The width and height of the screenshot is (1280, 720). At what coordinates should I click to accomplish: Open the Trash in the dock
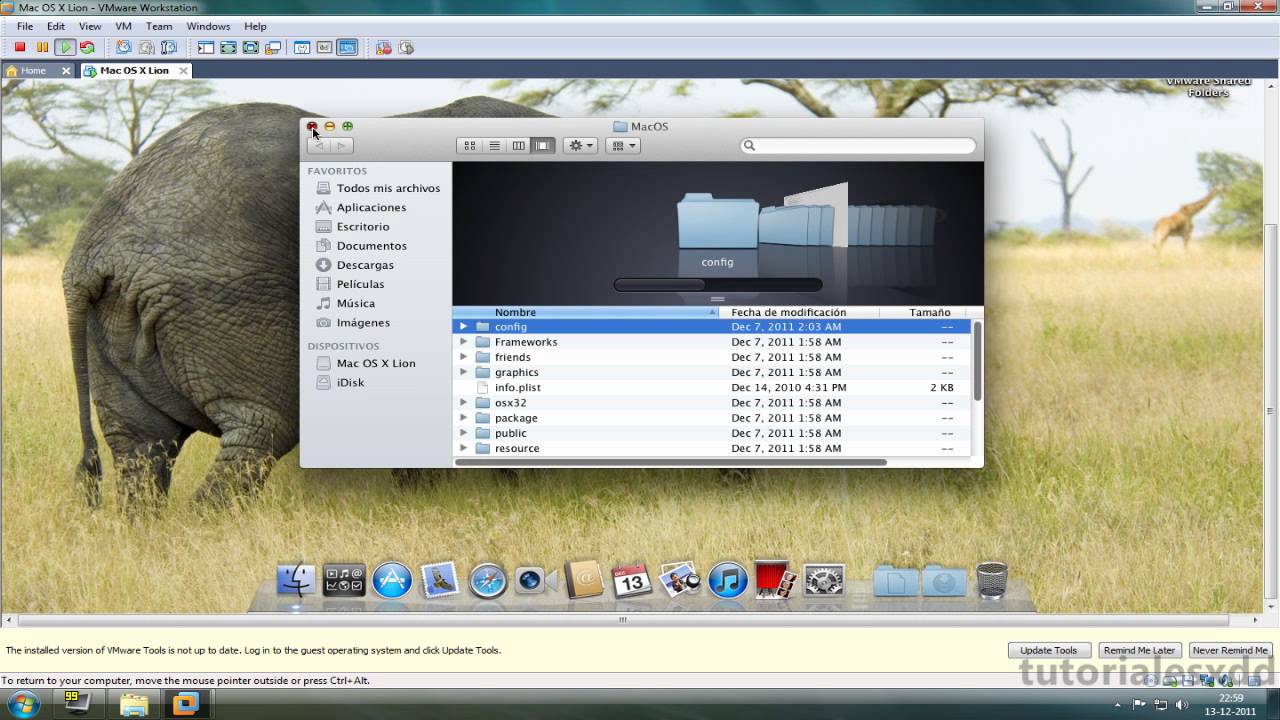992,580
